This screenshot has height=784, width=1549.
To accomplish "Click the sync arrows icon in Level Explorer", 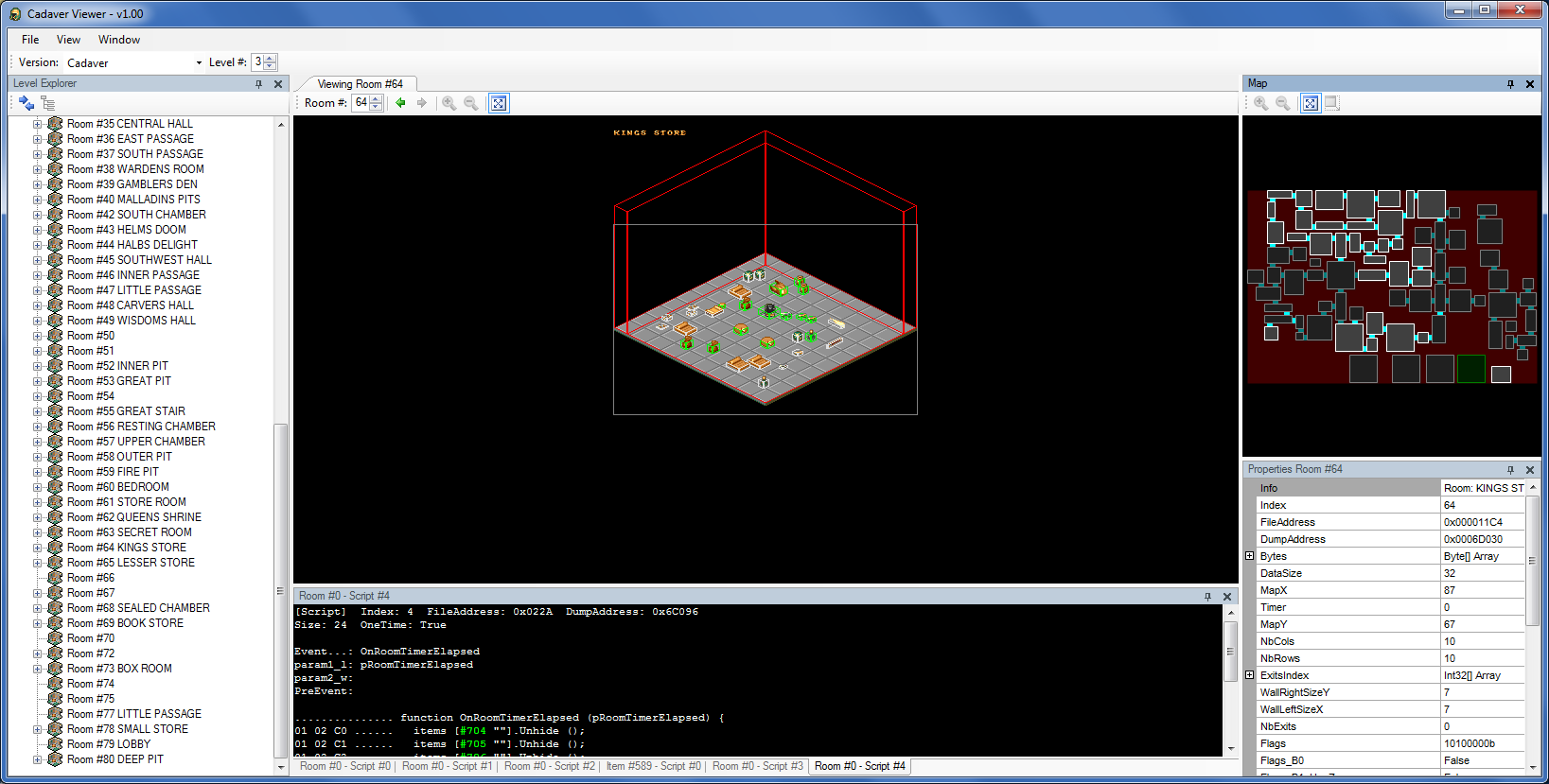I will pyautogui.click(x=26, y=103).
